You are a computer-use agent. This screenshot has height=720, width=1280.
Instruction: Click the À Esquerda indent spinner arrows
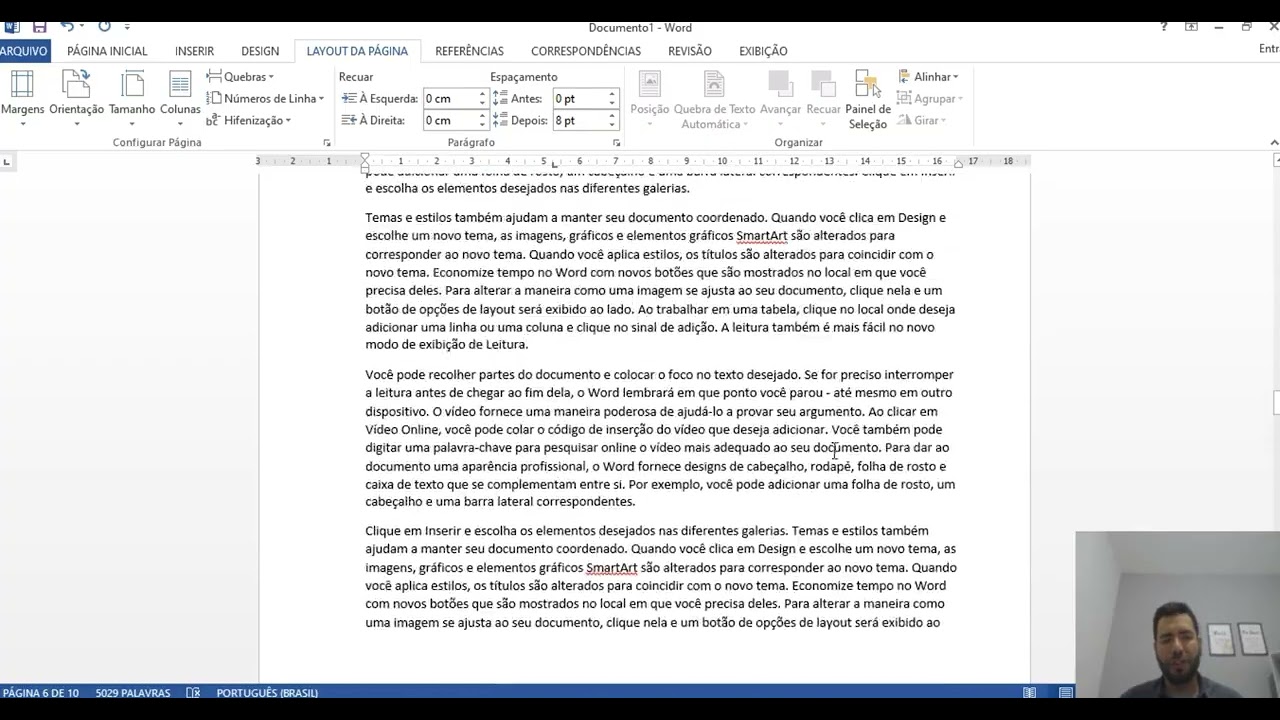482,98
